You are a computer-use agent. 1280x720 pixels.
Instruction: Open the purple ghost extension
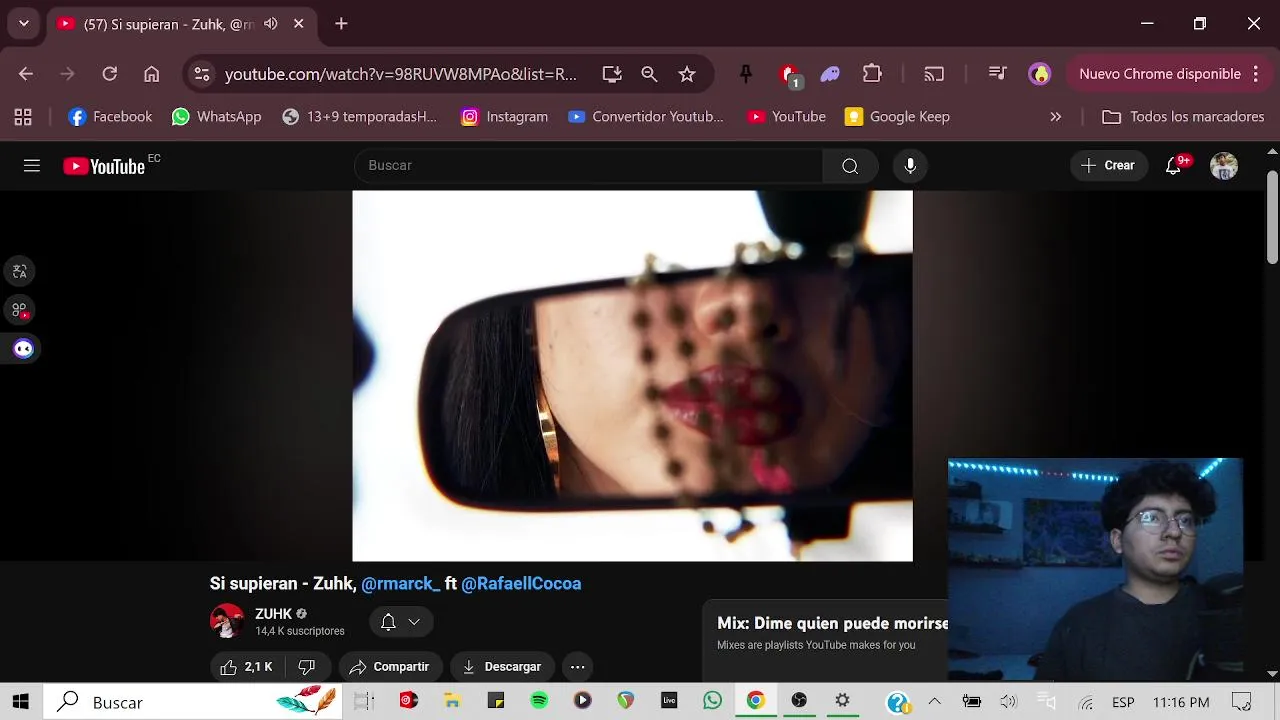tap(830, 74)
